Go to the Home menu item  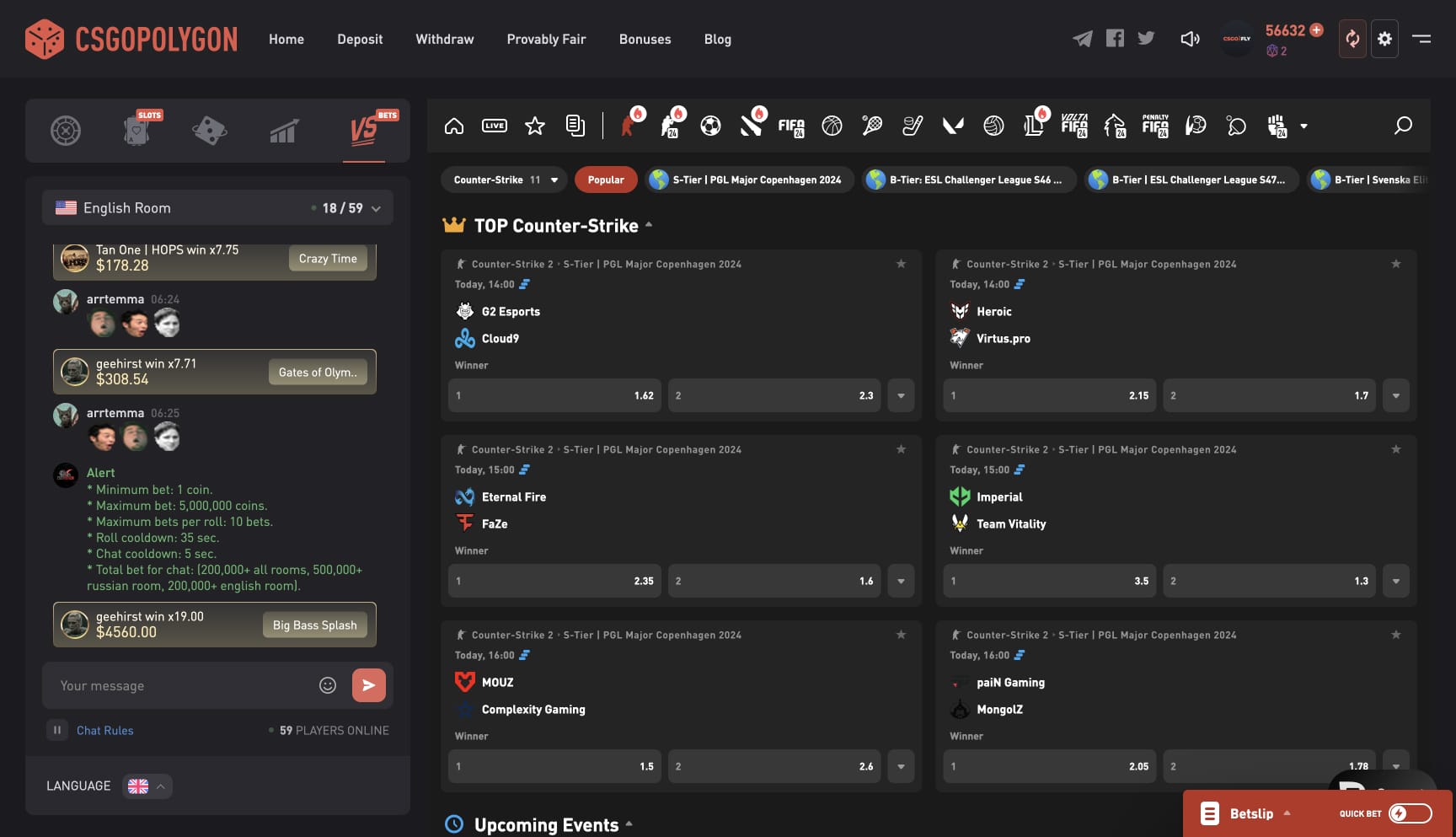tap(286, 39)
